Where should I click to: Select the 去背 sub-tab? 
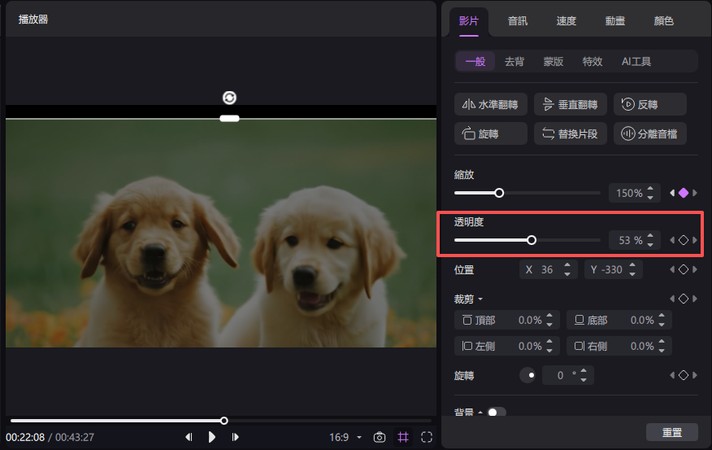pos(514,61)
